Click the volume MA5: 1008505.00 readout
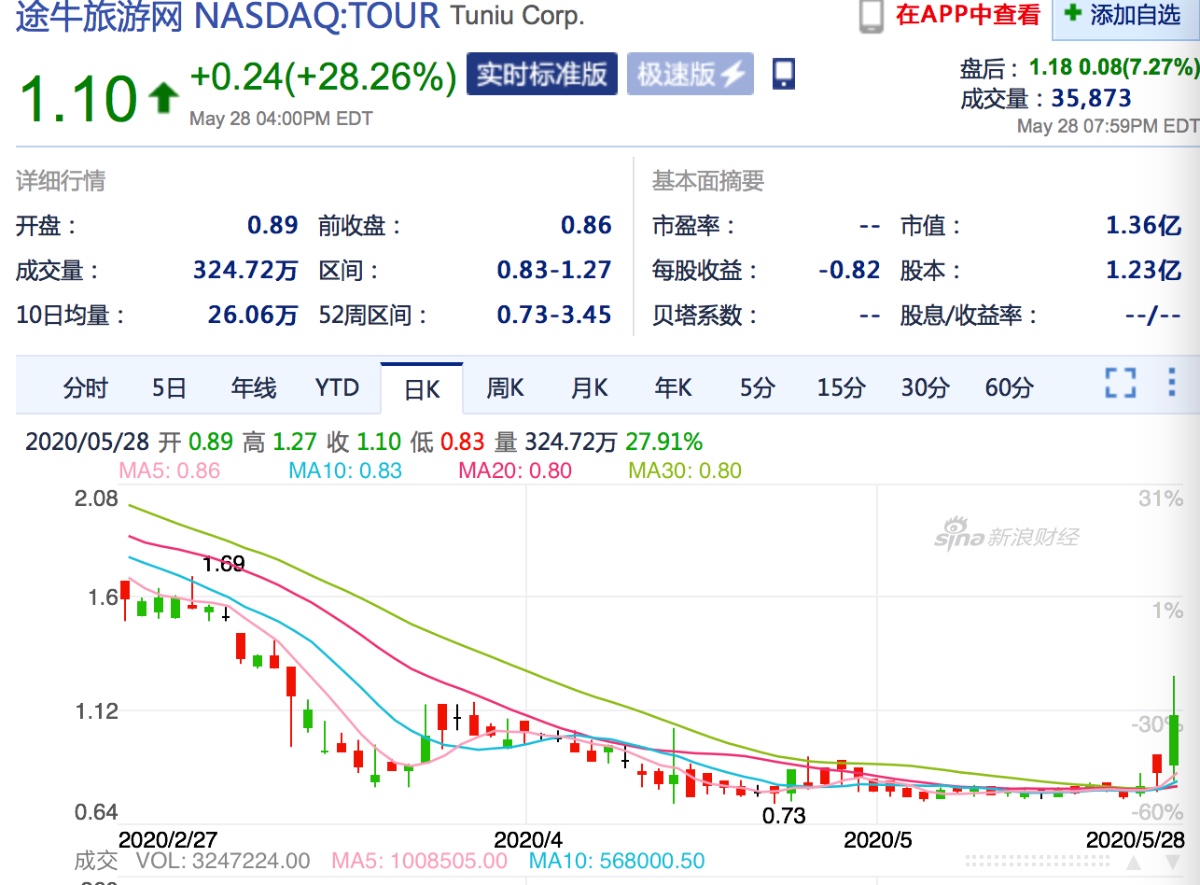The height and width of the screenshot is (885, 1200). 419,861
